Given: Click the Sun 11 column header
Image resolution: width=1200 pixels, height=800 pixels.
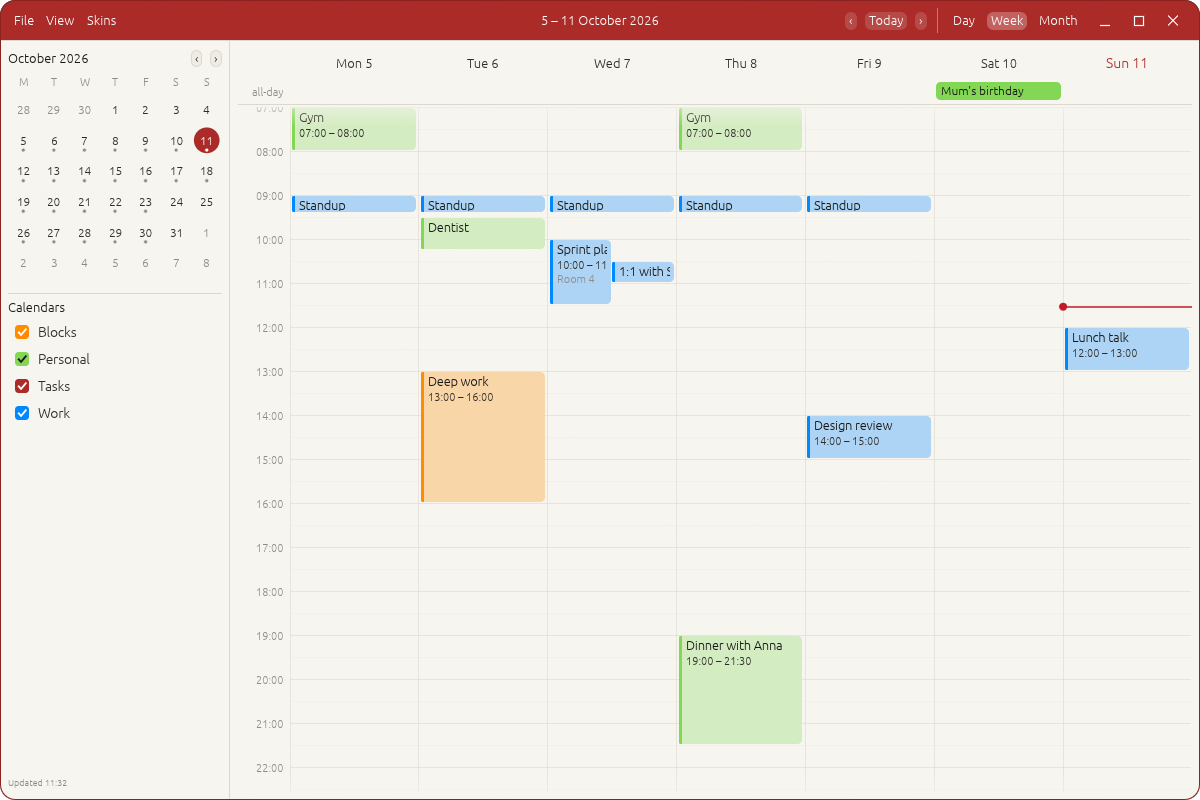Looking at the screenshot, I should (1127, 63).
